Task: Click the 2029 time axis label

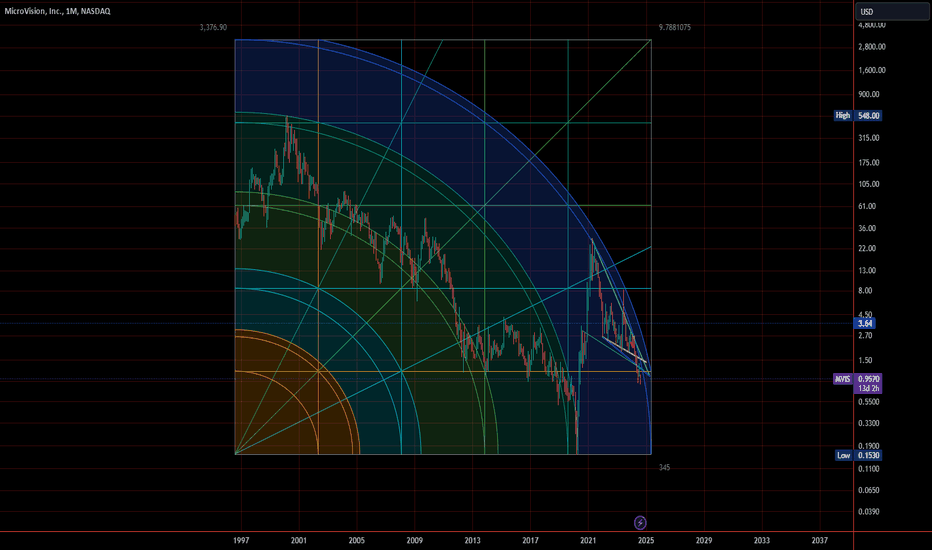Action: pos(704,540)
